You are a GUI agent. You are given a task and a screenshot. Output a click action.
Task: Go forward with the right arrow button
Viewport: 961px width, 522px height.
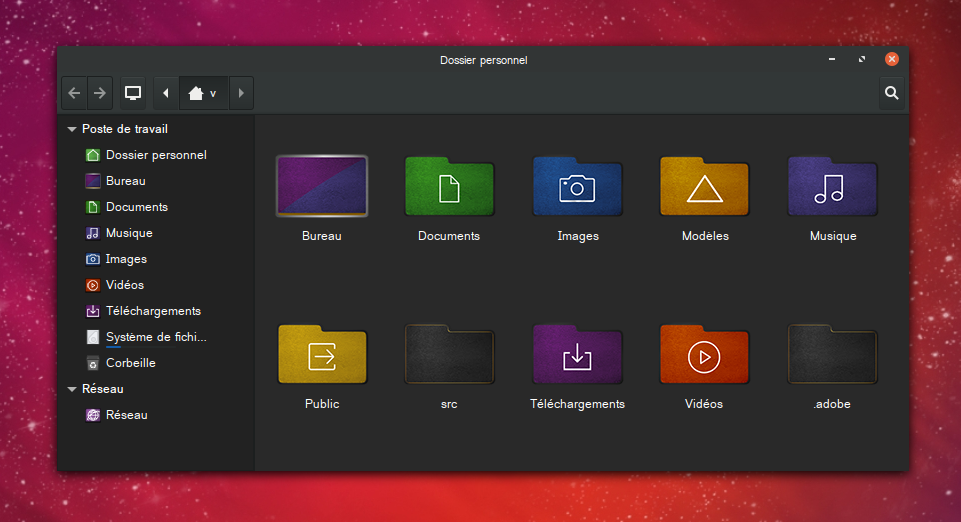pyautogui.click(x=100, y=93)
